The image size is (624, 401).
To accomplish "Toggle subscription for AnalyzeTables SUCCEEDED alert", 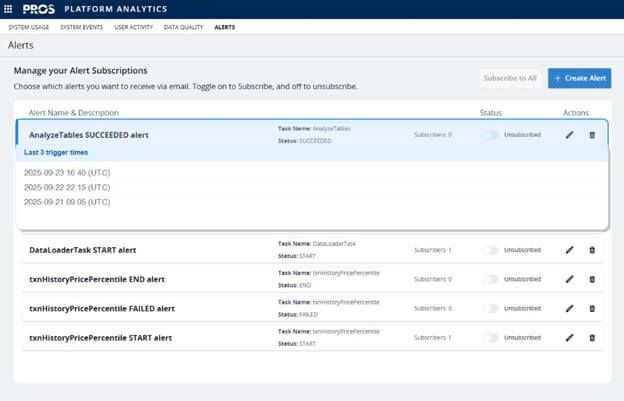I will [490, 134].
